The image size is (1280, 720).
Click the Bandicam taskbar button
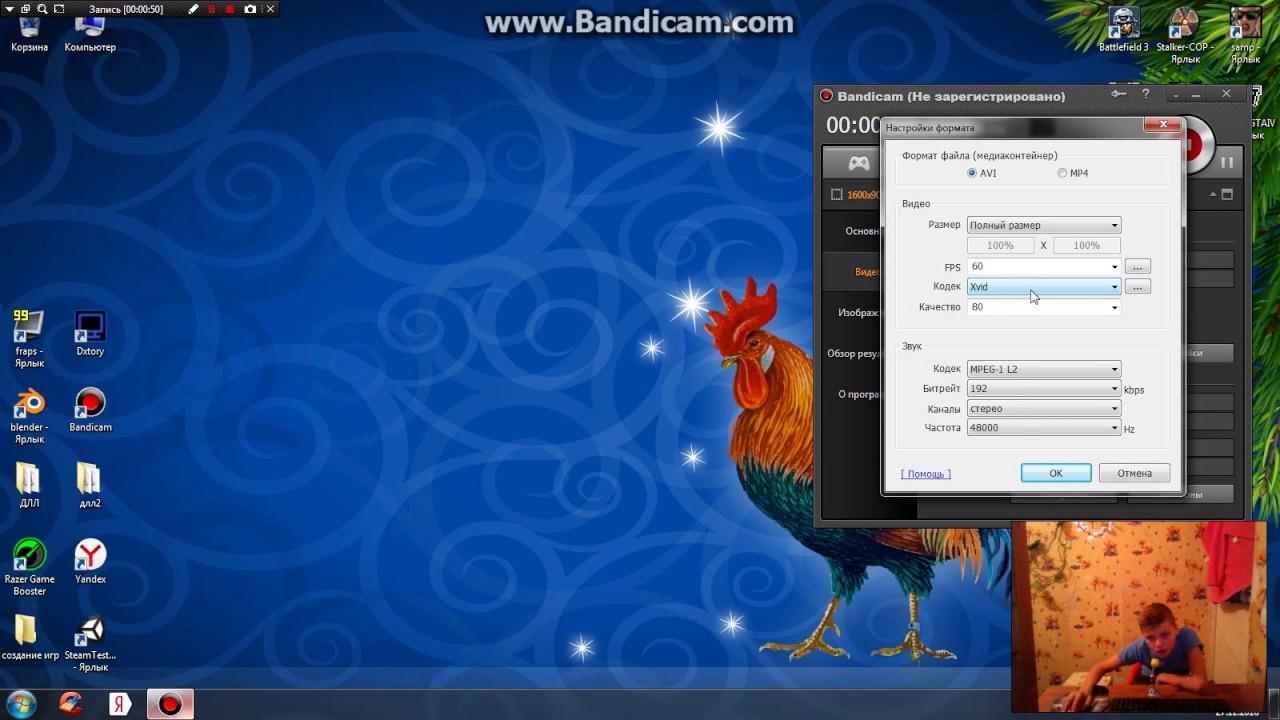pos(169,704)
